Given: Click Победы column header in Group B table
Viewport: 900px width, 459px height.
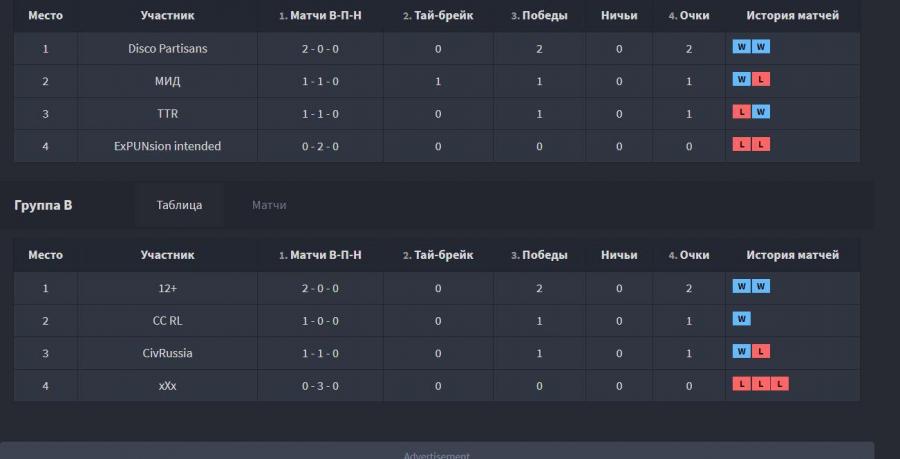Looking at the screenshot, I should coord(540,255).
